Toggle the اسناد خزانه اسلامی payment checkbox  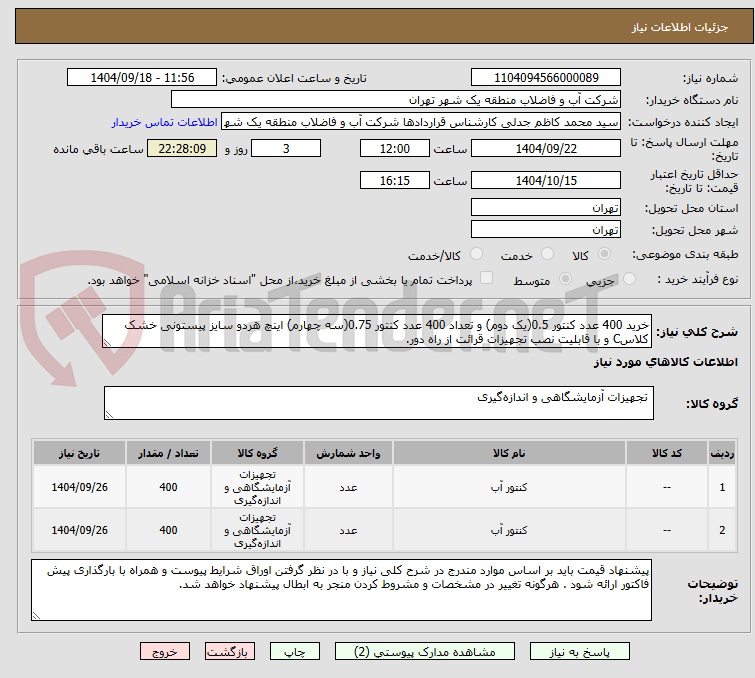(x=486, y=278)
